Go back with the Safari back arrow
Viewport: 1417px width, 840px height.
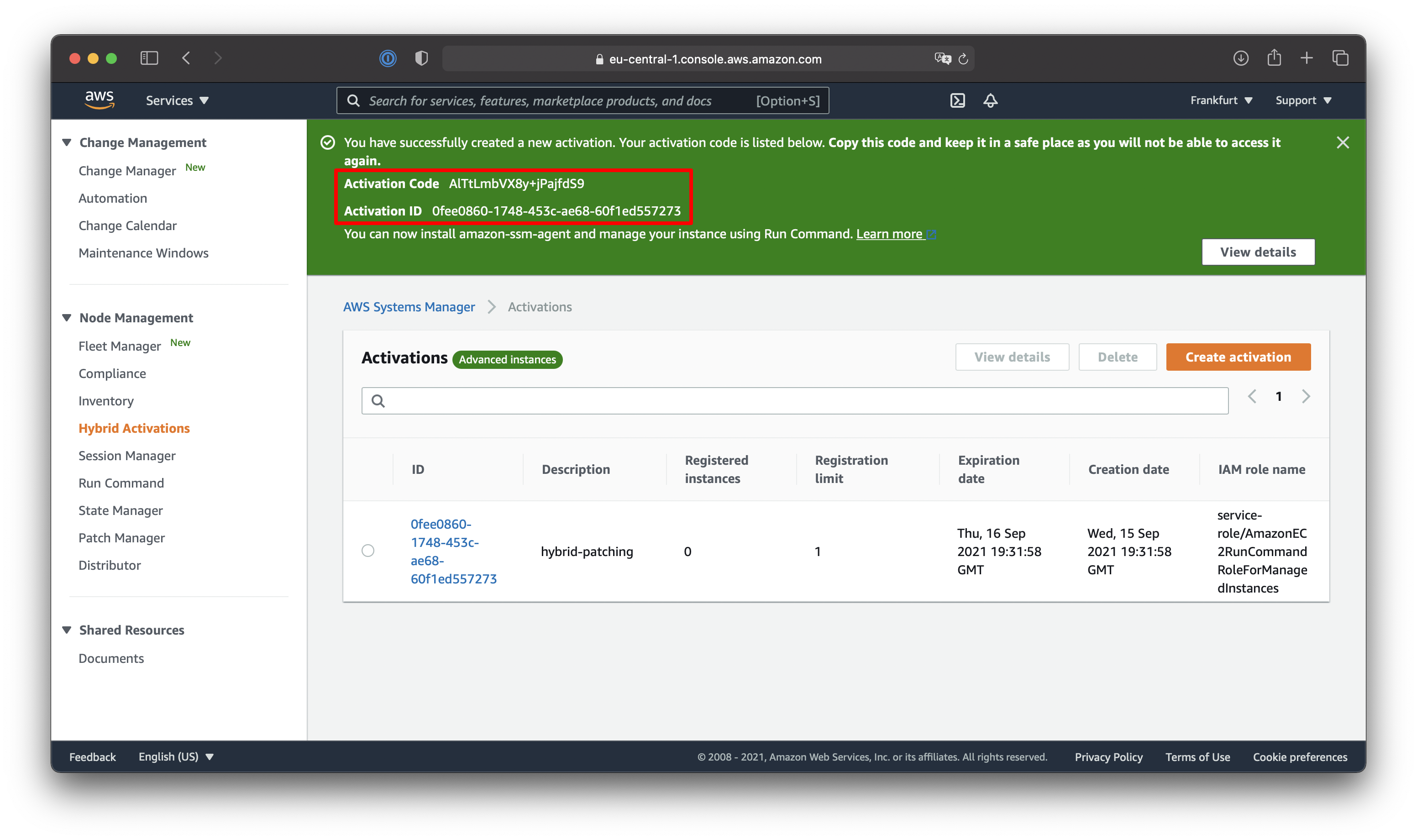click(186, 58)
